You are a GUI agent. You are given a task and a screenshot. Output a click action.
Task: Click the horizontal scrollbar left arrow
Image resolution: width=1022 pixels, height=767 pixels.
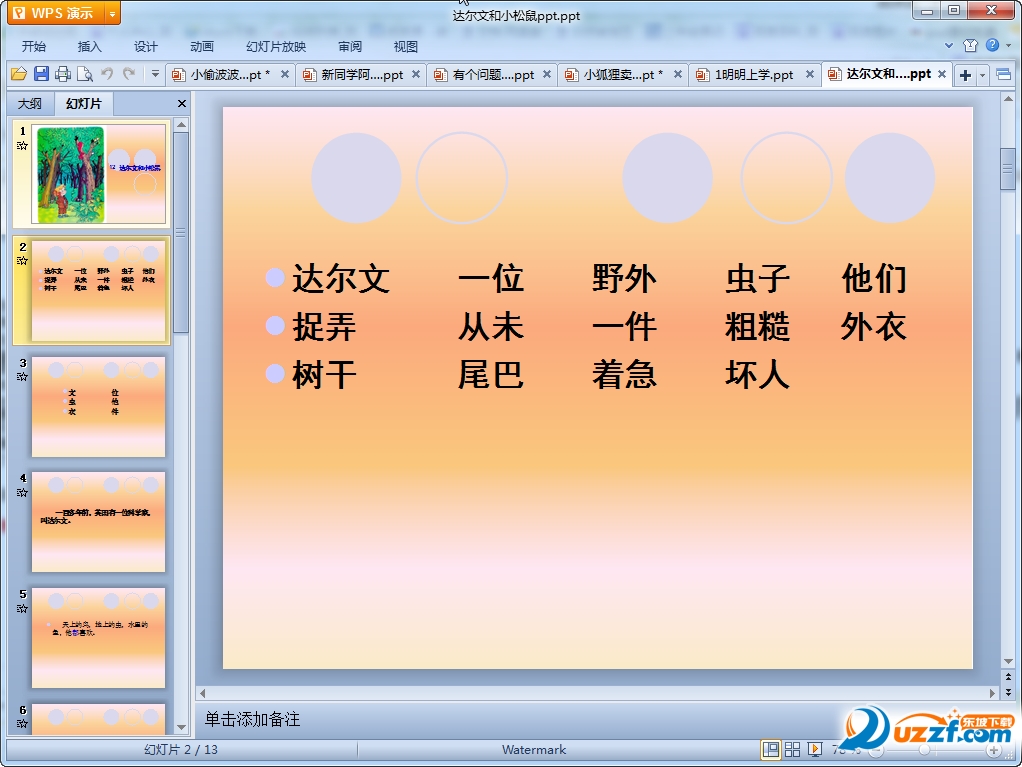click(203, 693)
